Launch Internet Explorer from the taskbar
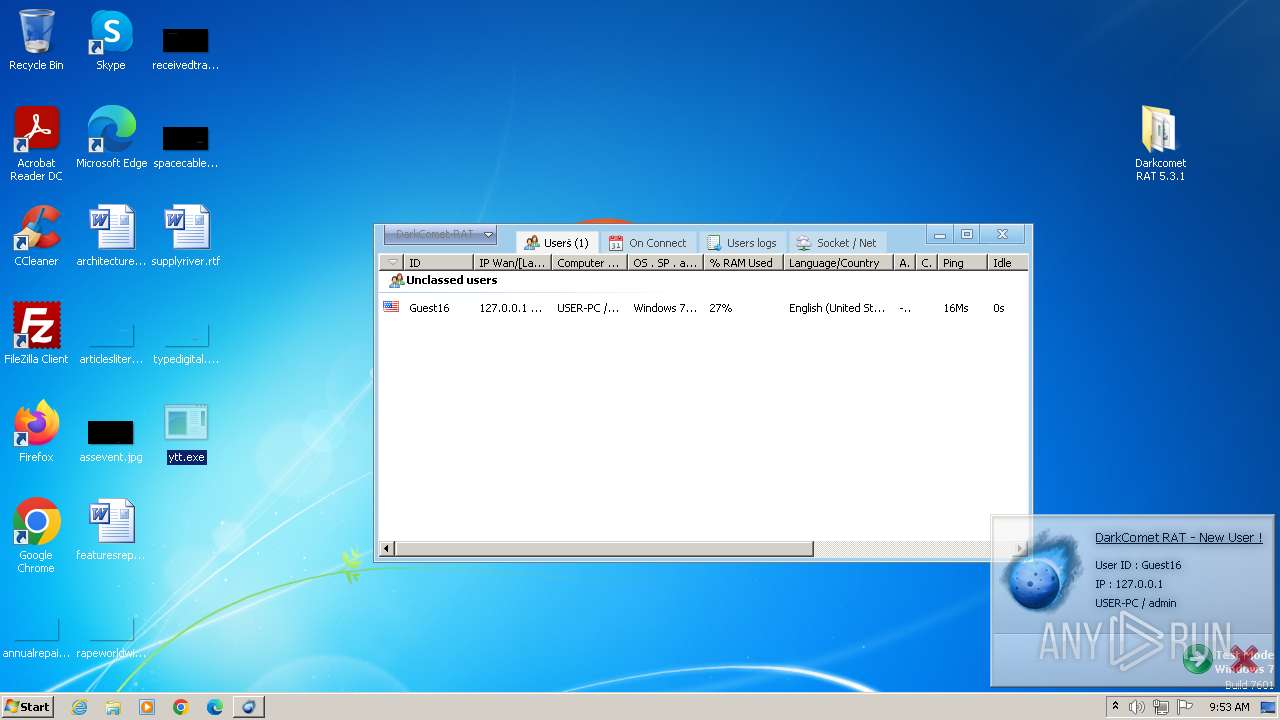This screenshot has width=1280, height=720. click(79, 707)
